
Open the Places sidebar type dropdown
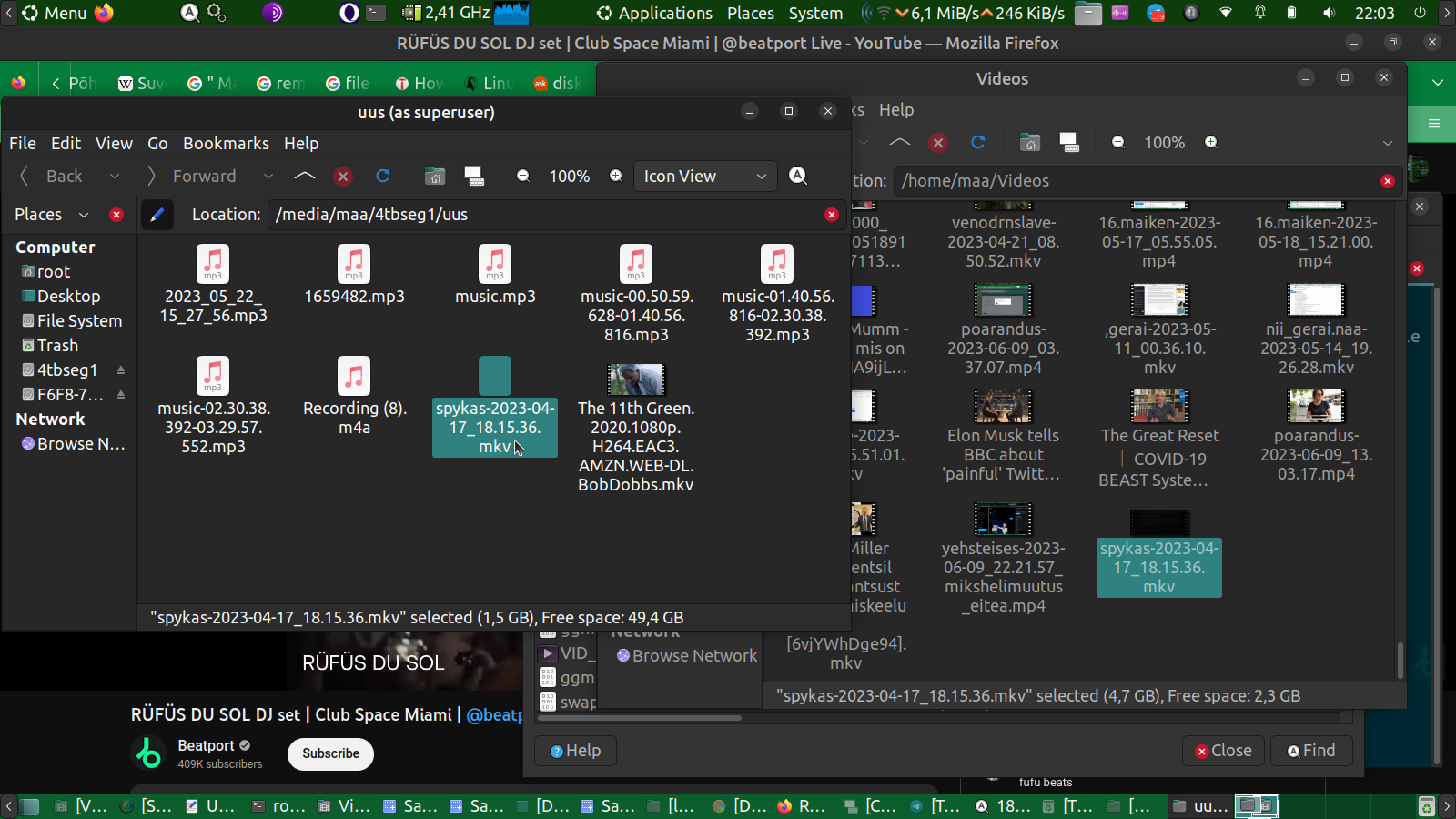84,215
